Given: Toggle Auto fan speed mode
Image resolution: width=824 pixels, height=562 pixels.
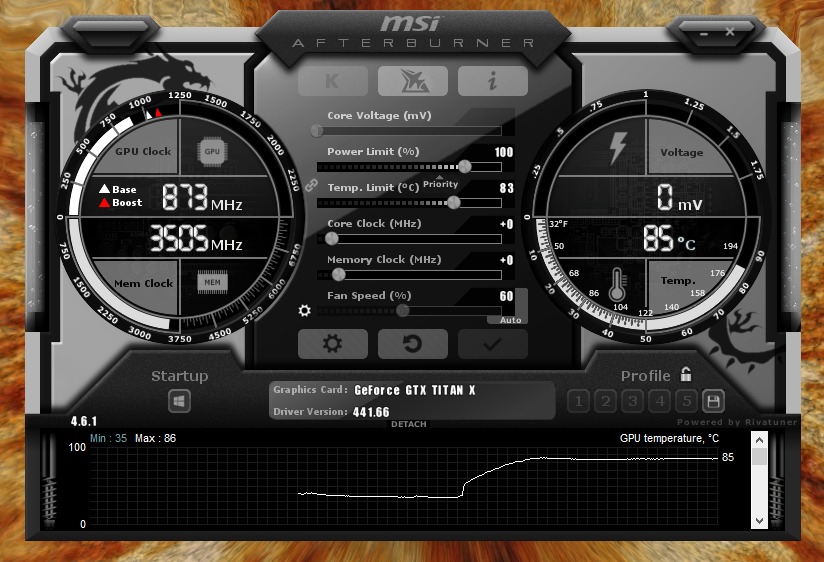Looking at the screenshot, I should click(x=510, y=320).
